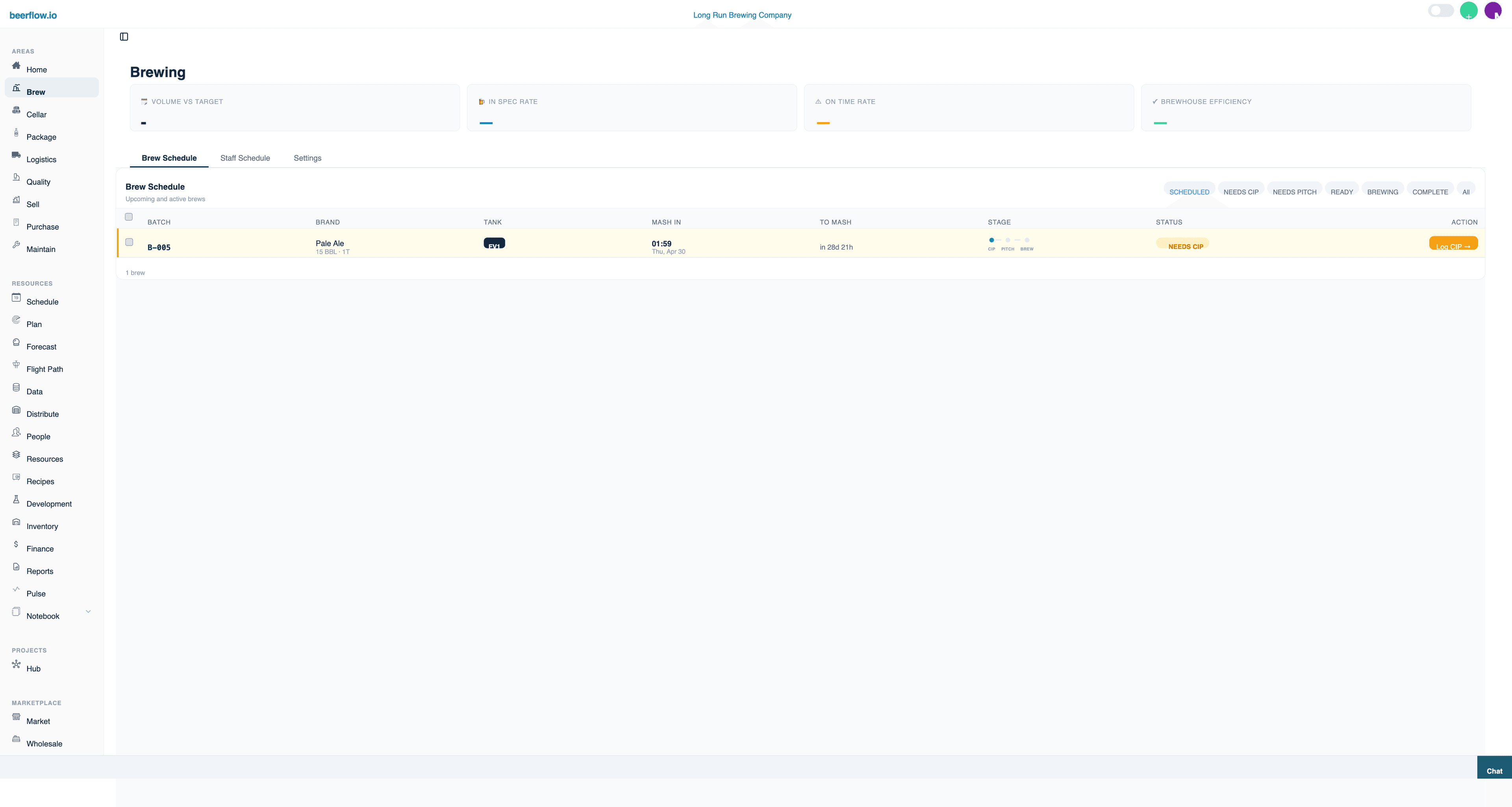Check the checkbox for batch B-005
1512x807 pixels.
129,242
